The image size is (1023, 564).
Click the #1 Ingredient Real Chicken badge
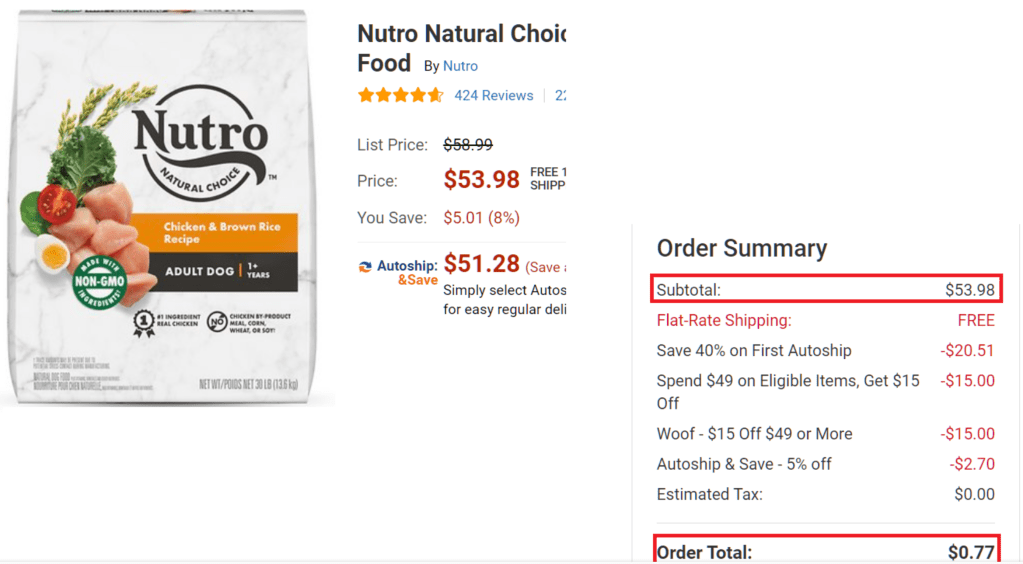(150, 323)
